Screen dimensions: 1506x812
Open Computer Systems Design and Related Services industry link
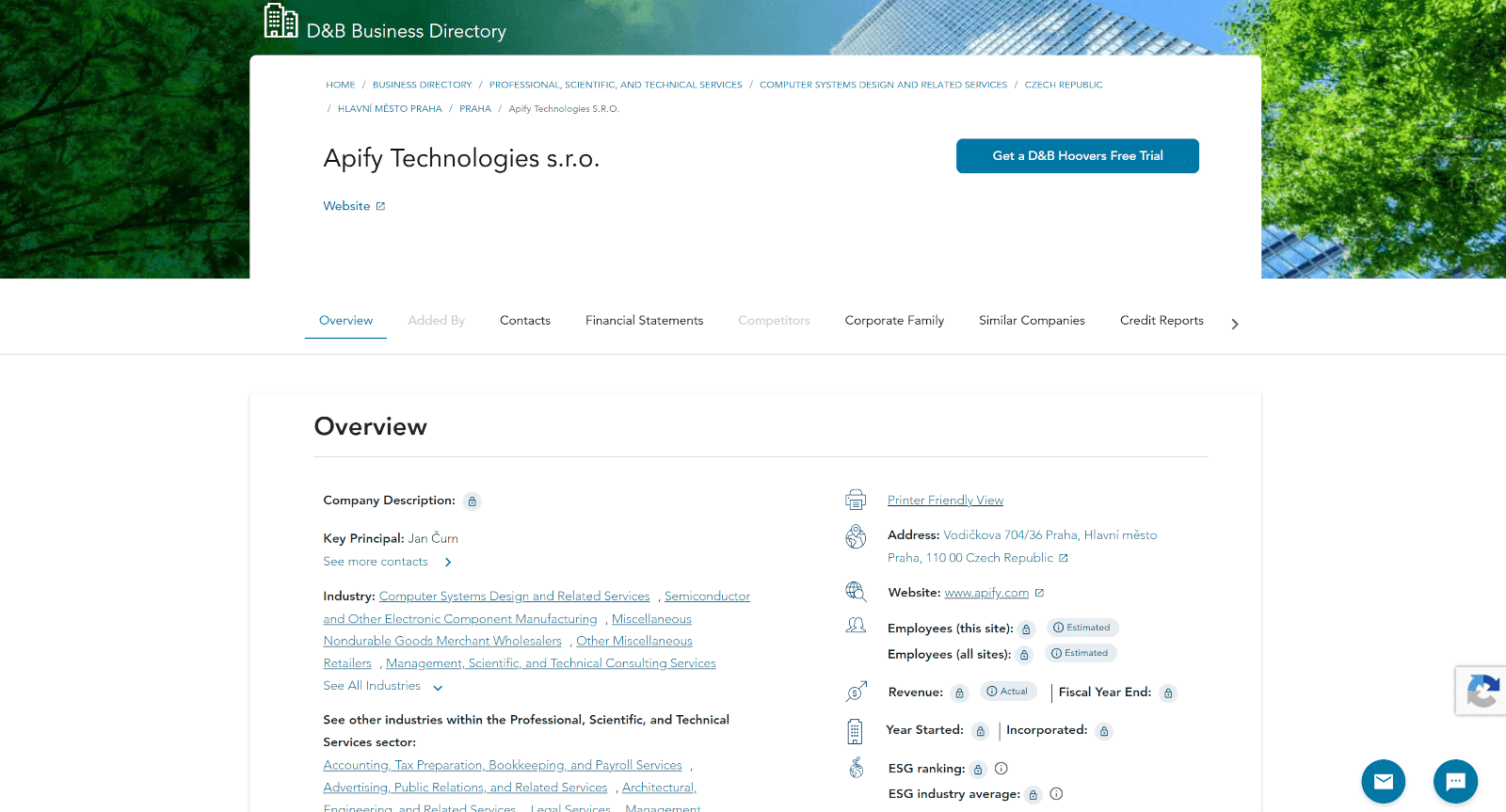pyautogui.click(x=514, y=597)
